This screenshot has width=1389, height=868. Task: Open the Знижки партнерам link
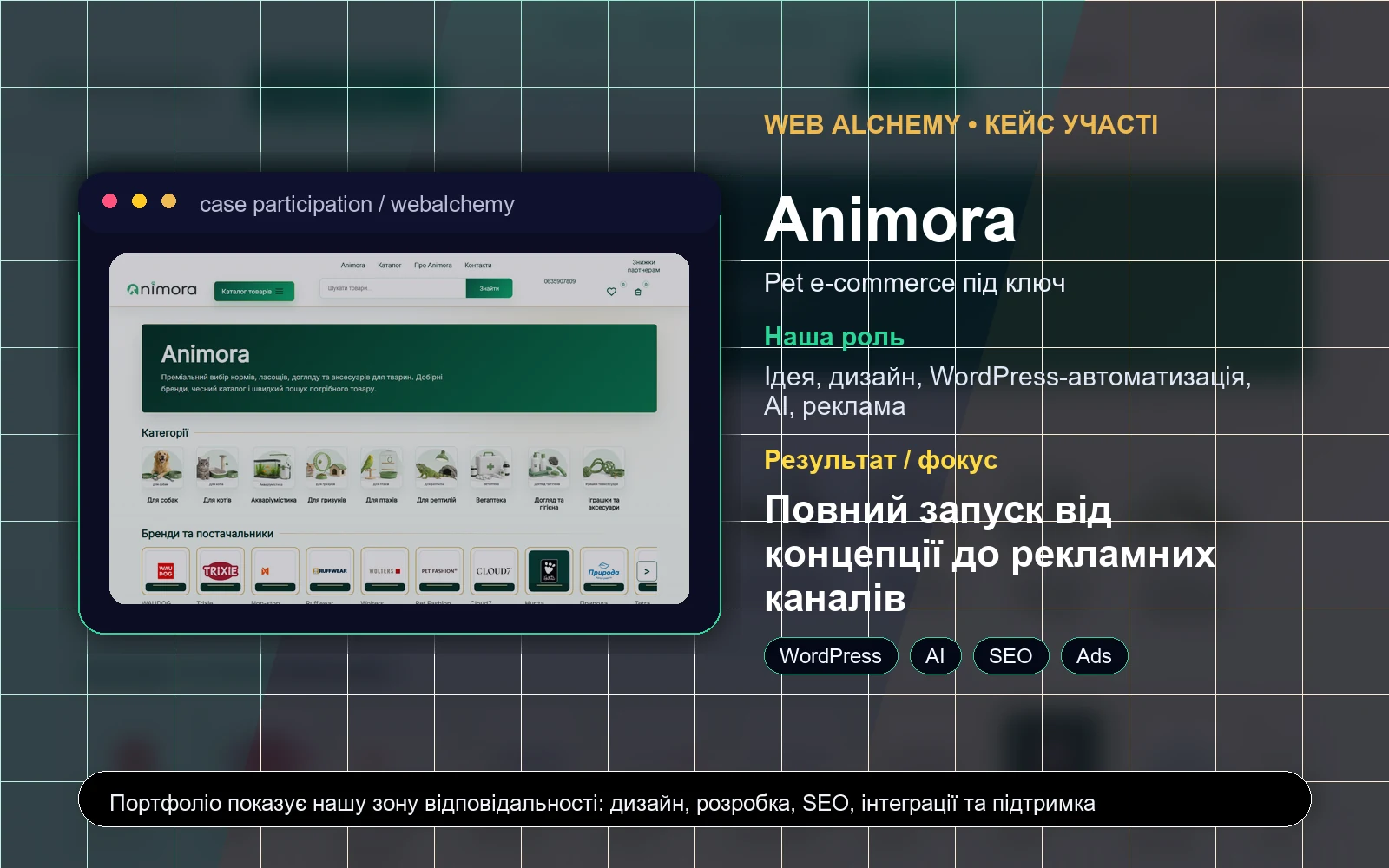[643, 266]
